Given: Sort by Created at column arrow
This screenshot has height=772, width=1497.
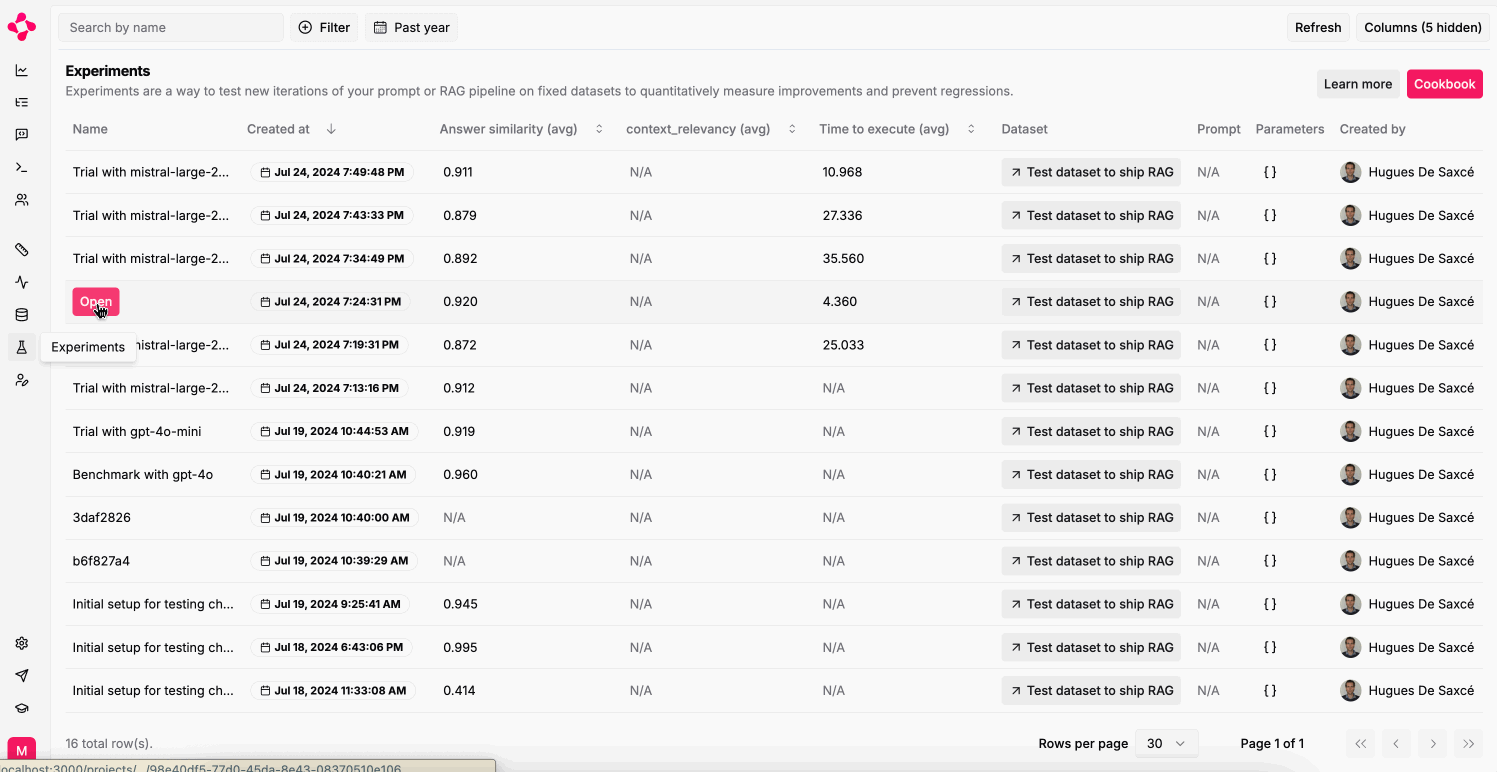Looking at the screenshot, I should 331,129.
